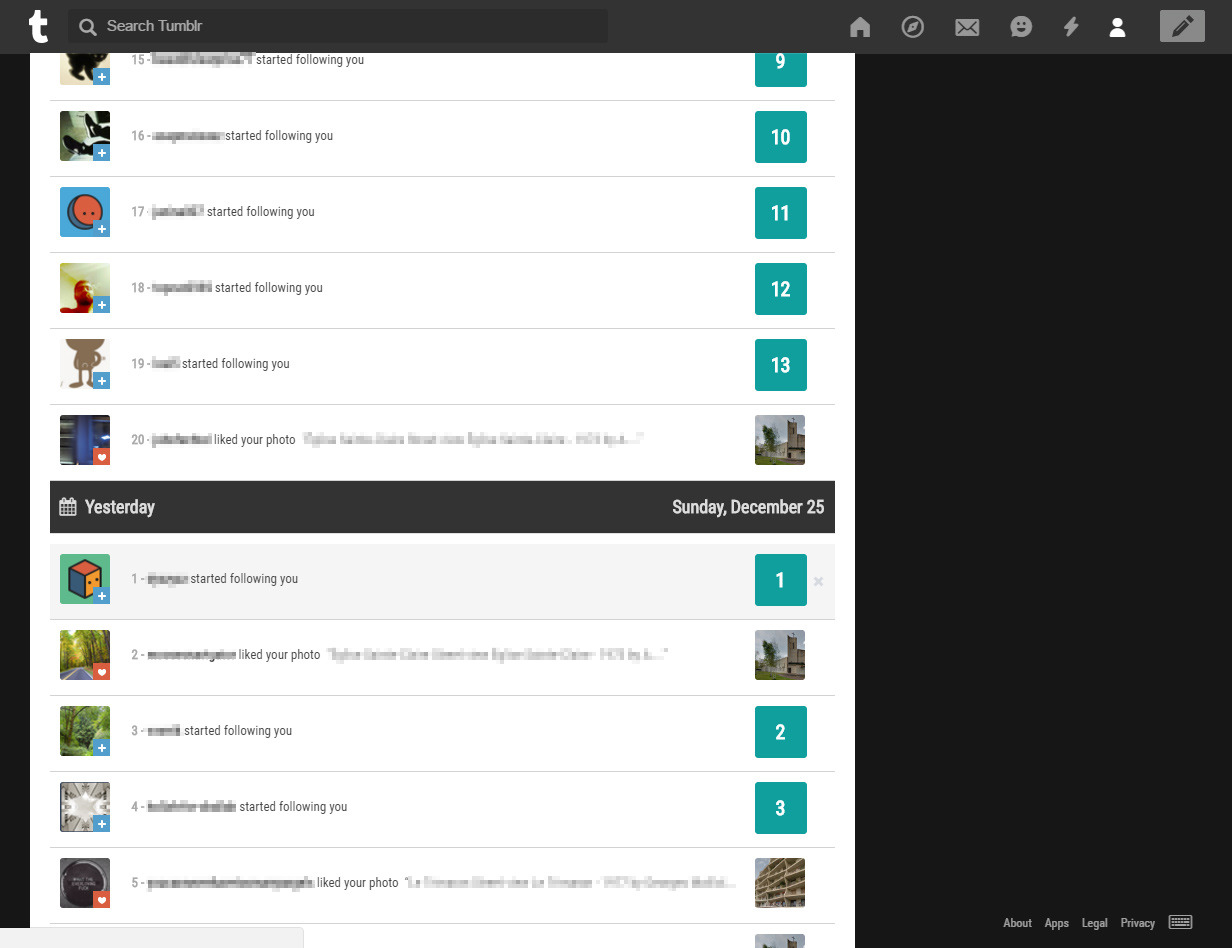Click the teal follower badge numbered 13
The width and height of the screenshot is (1232, 948).
pyautogui.click(x=781, y=365)
